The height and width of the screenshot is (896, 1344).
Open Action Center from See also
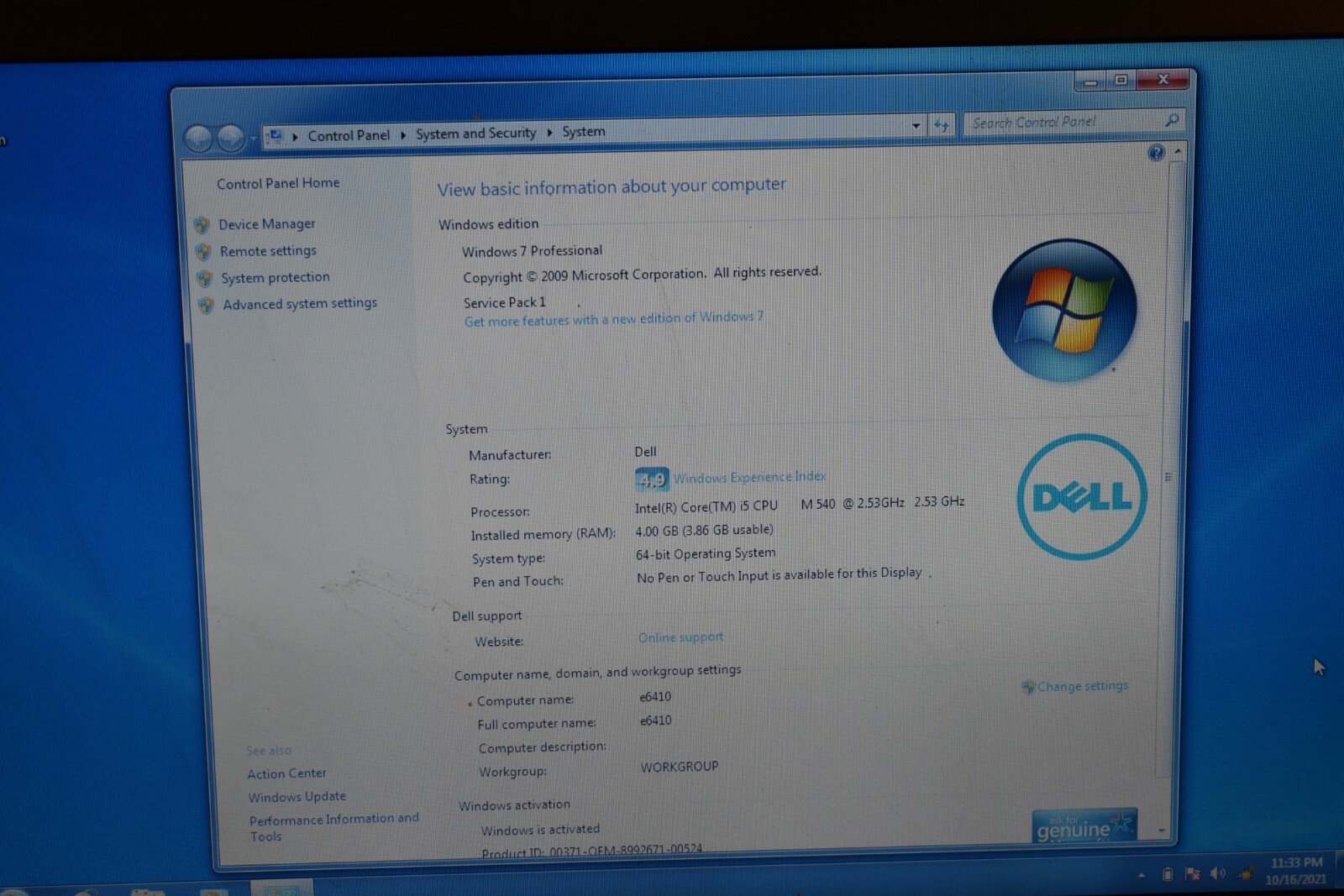[x=286, y=773]
